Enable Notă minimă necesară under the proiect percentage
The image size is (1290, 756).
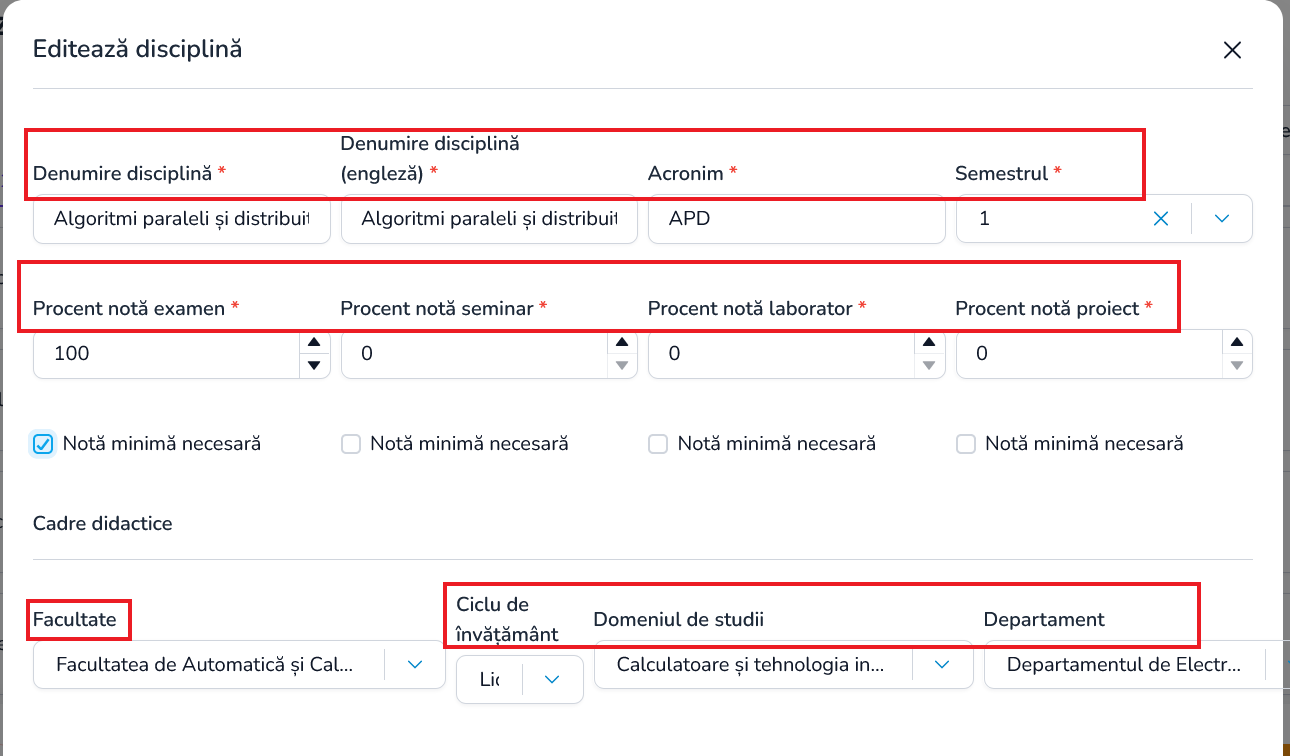coord(966,443)
